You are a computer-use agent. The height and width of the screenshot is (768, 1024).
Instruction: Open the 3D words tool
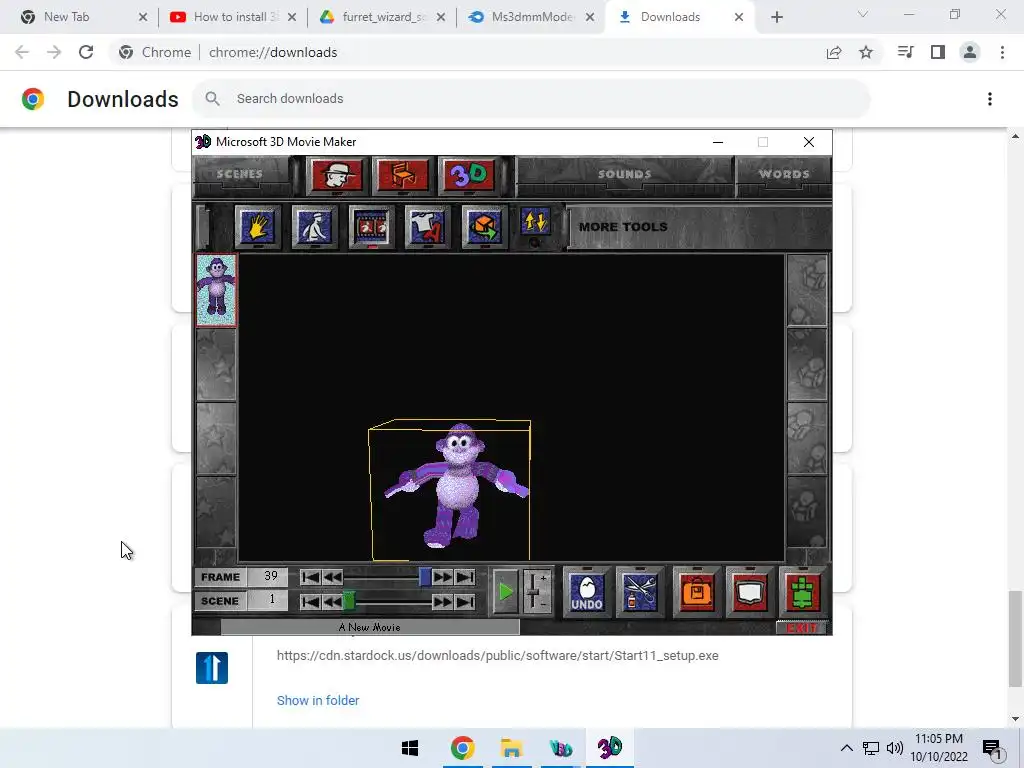click(468, 175)
